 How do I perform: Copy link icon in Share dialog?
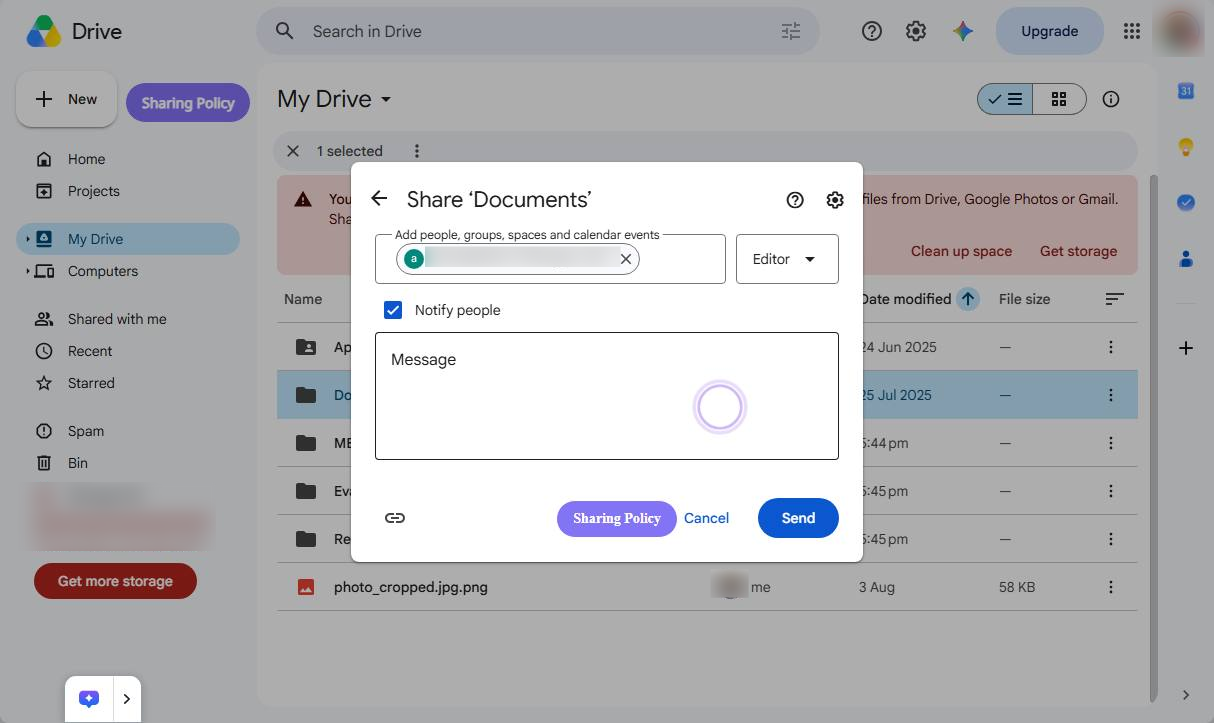[x=395, y=518]
